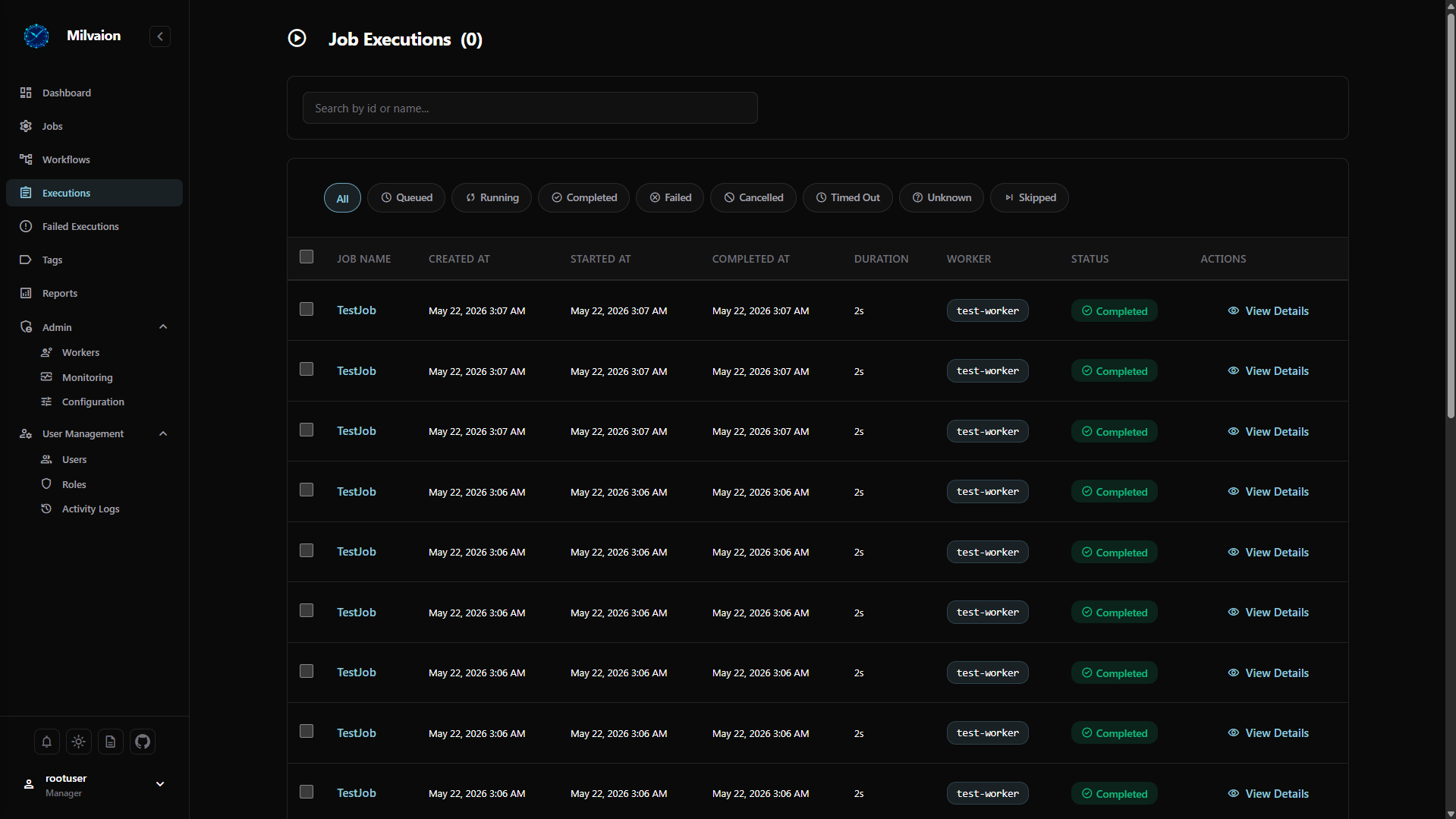Click the Workflows diagram icon in the sidebar
Viewport: 1456px width, 819px height.
coord(26,159)
